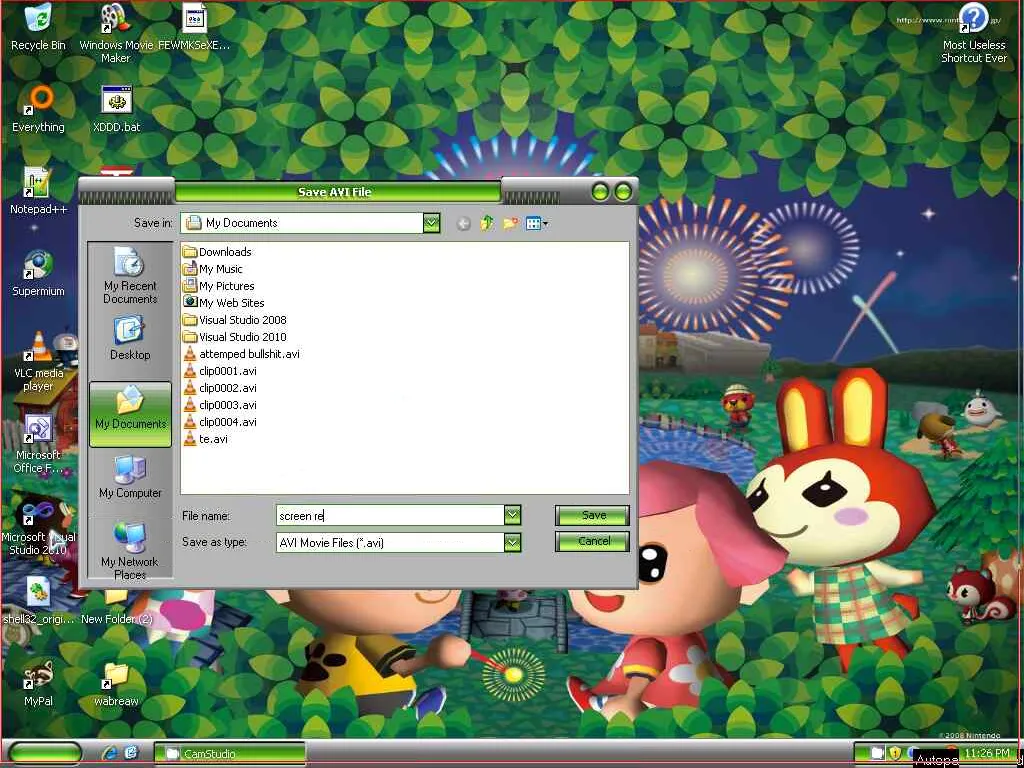Click the Save button
Viewport: 1024px width, 768px height.
[x=592, y=515]
